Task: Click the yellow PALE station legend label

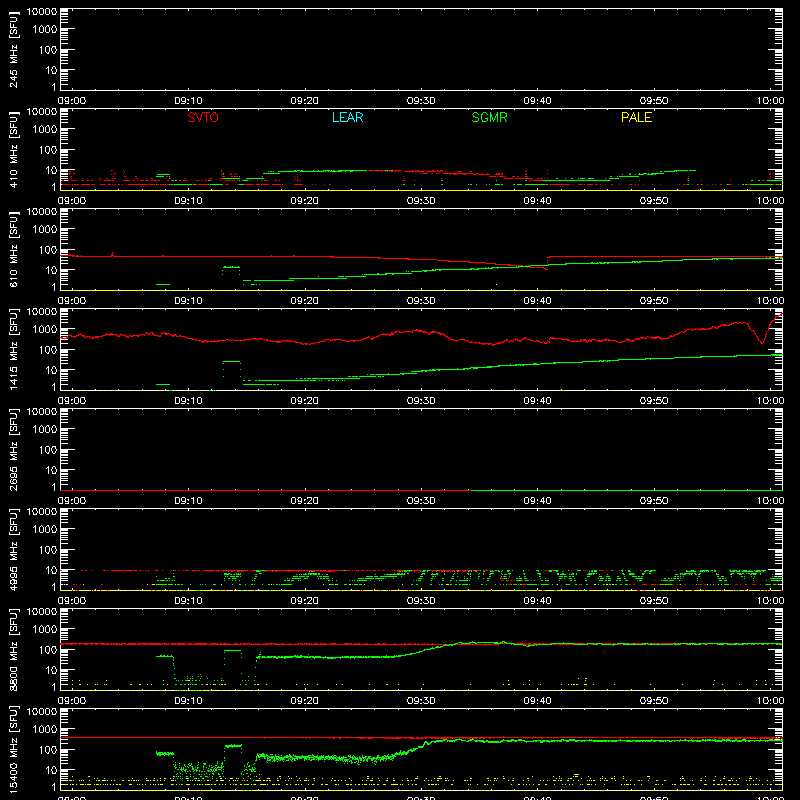Action: coord(636,117)
